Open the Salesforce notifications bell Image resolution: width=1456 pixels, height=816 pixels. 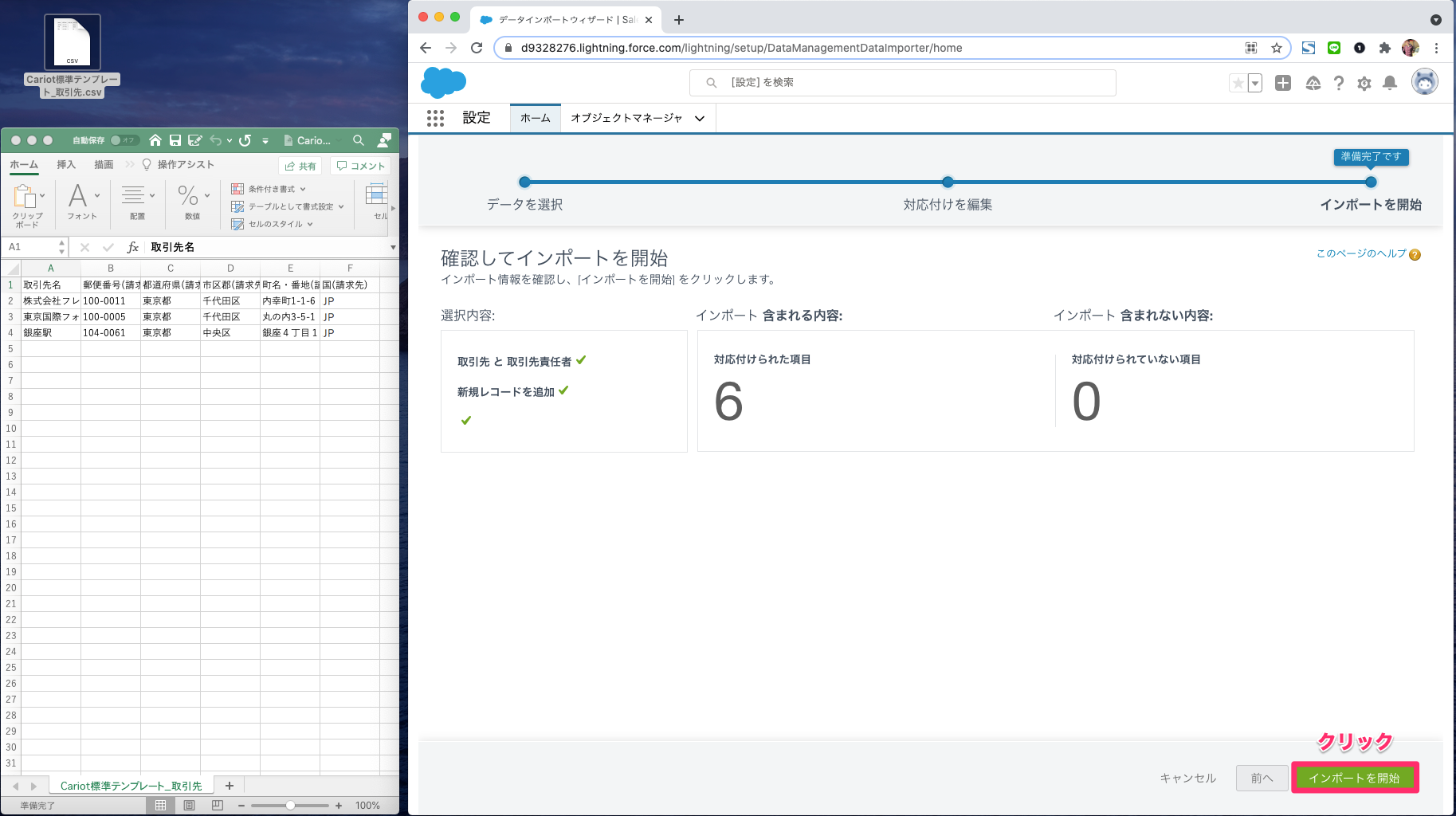tap(1390, 83)
